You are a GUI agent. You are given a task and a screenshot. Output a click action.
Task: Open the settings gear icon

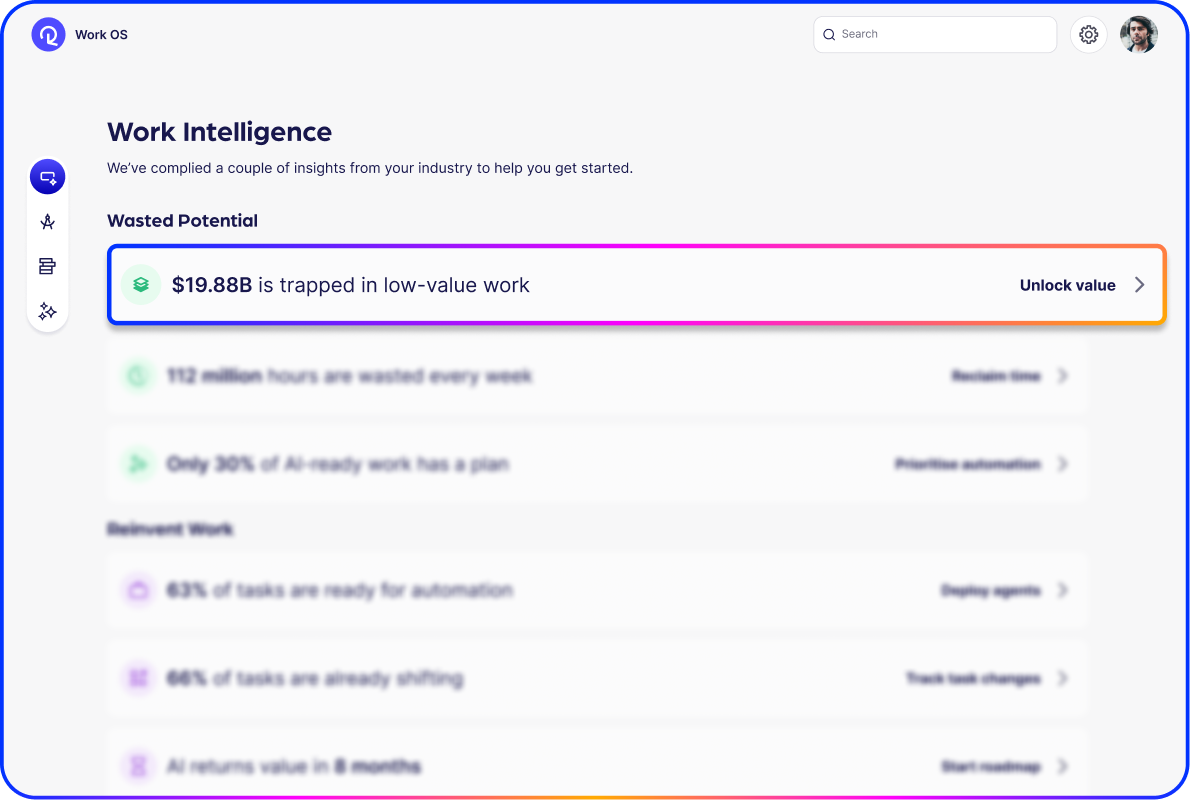pos(1089,35)
